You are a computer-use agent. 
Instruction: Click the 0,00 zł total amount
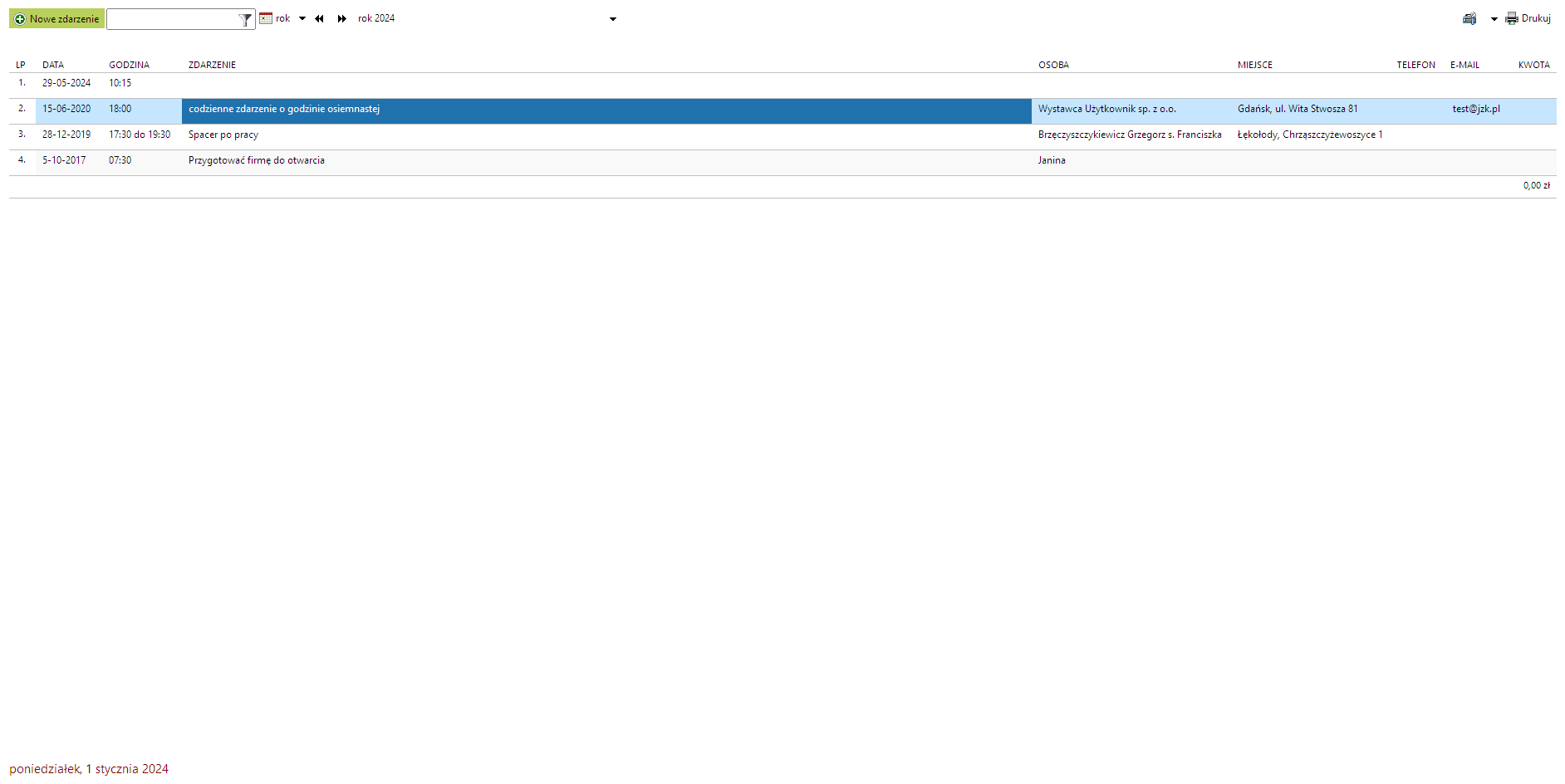point(1536,186)
